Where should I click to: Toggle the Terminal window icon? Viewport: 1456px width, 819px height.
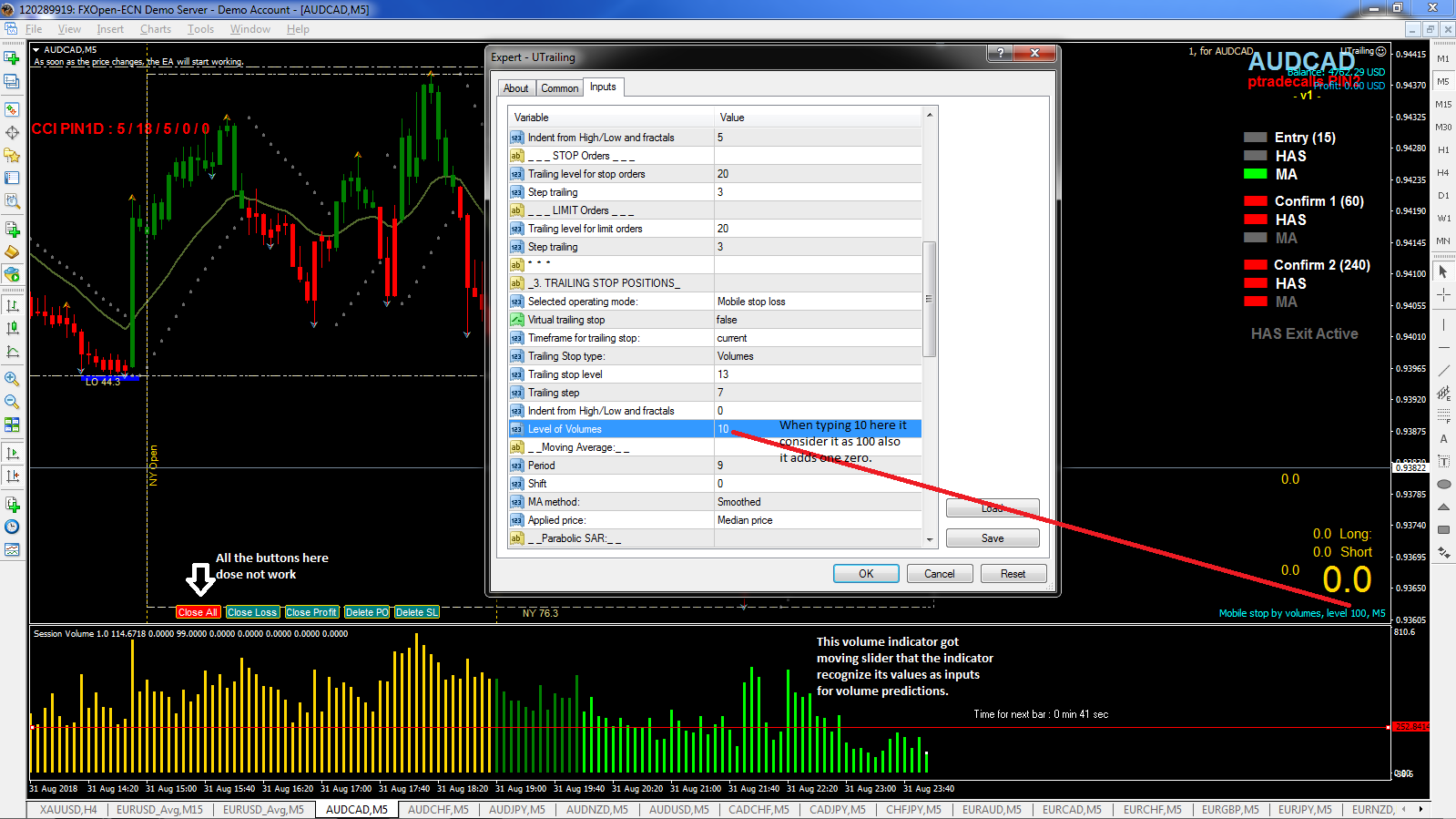coord(12,178)
